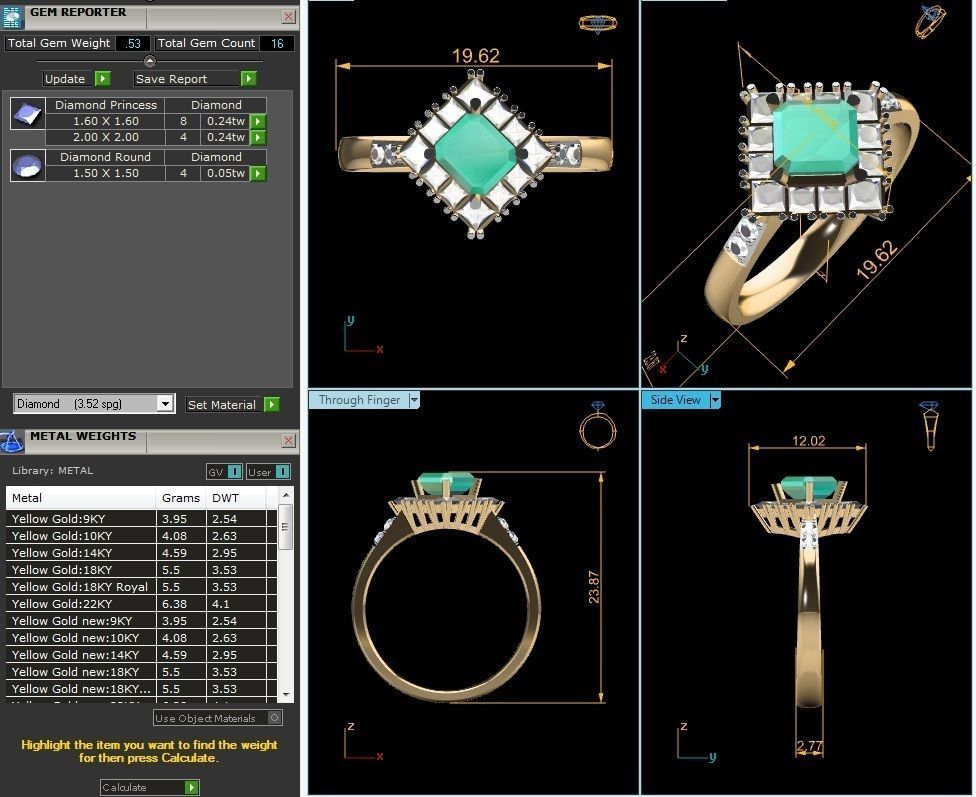Click the Set Material green arrow

click(271, 405)
